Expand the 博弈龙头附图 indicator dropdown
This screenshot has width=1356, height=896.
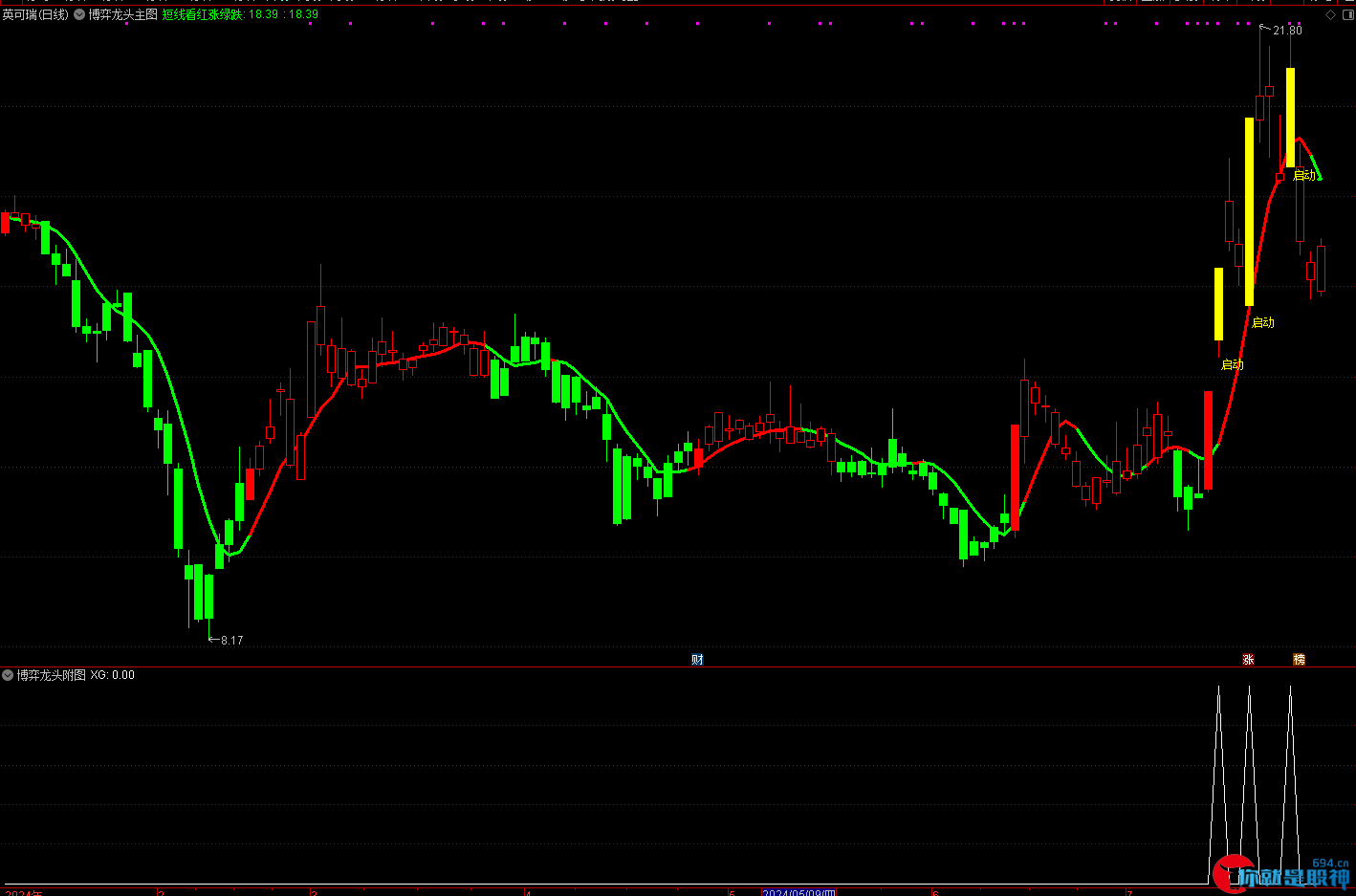8,675
